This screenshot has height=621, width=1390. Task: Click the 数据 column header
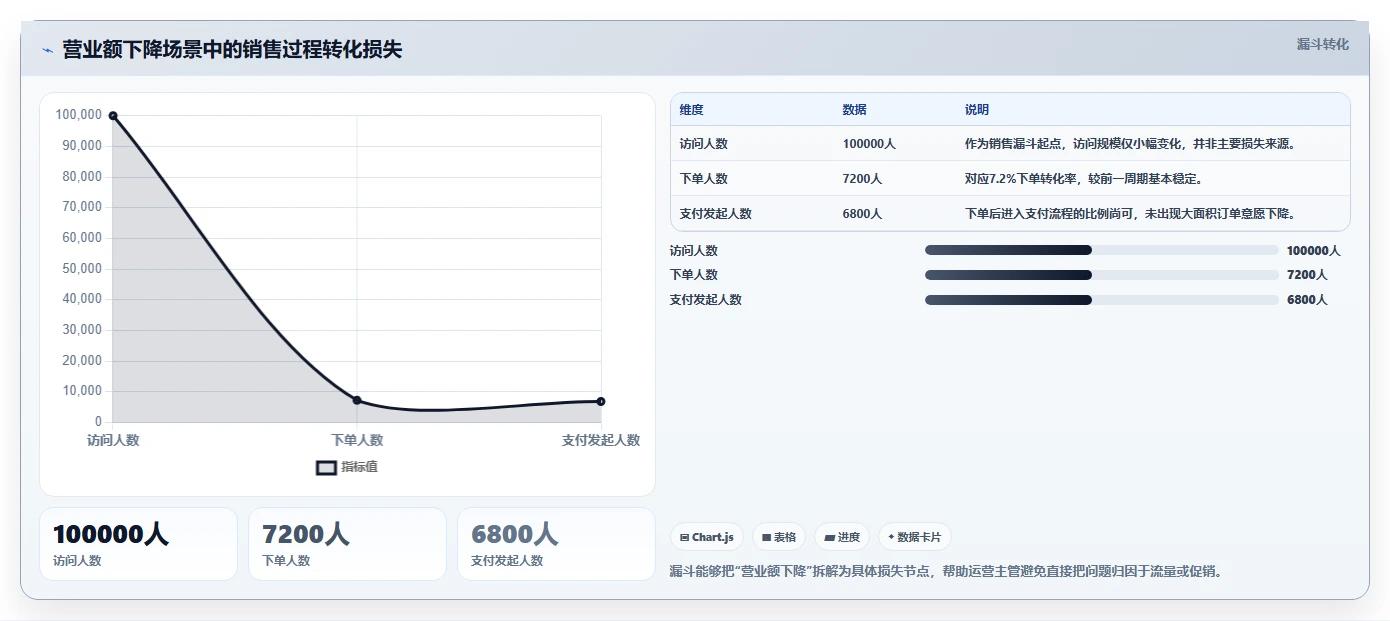[855, 110]
